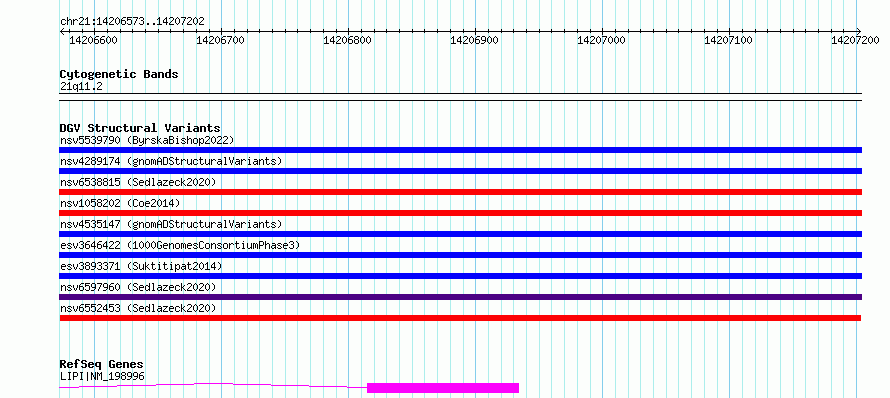The height and width of the screenshot is (398, 890).
Task: Click ruler tick label 14206900
Action: click(x=475, y=40)
